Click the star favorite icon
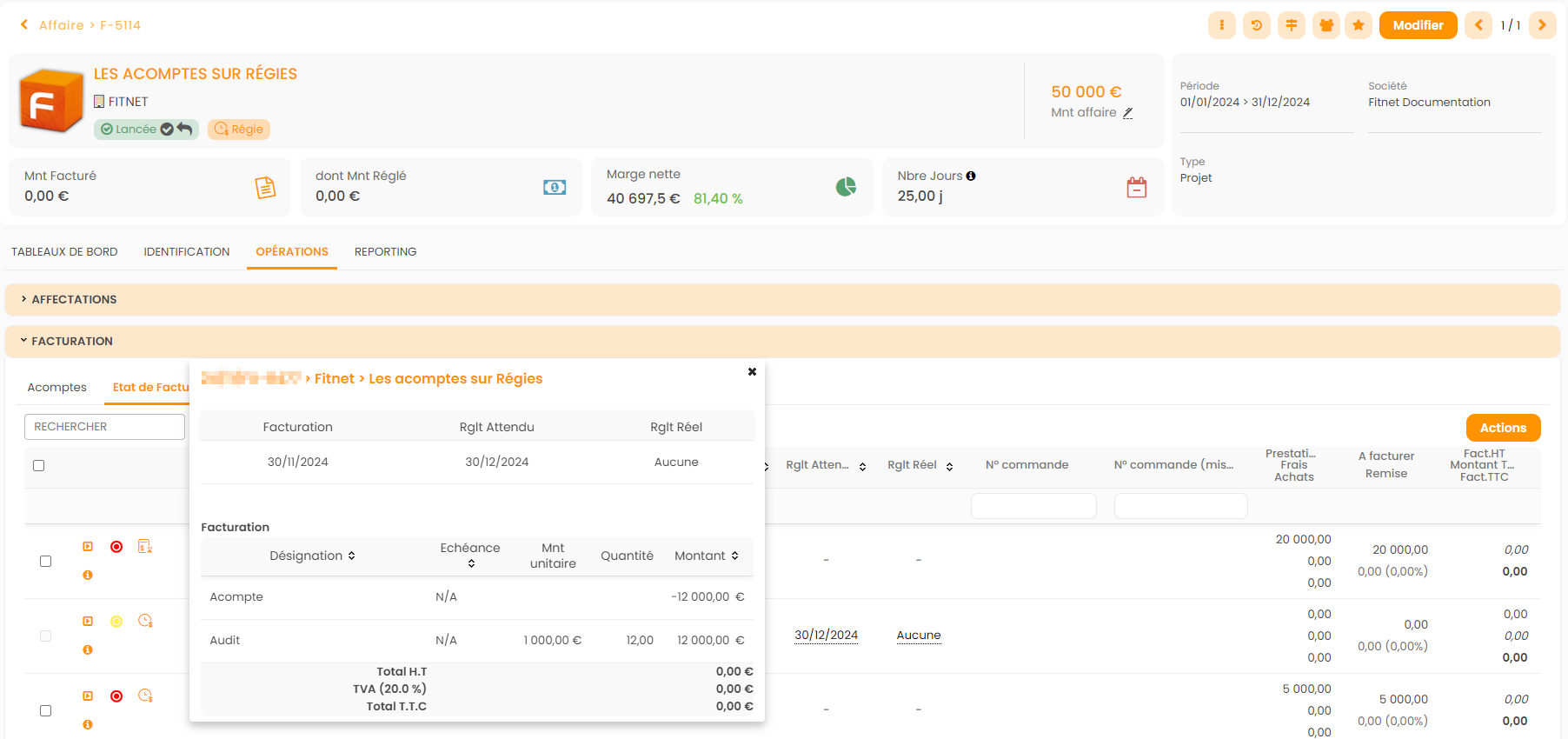This screenshot has height=739, width=1568. [1359, 25]
